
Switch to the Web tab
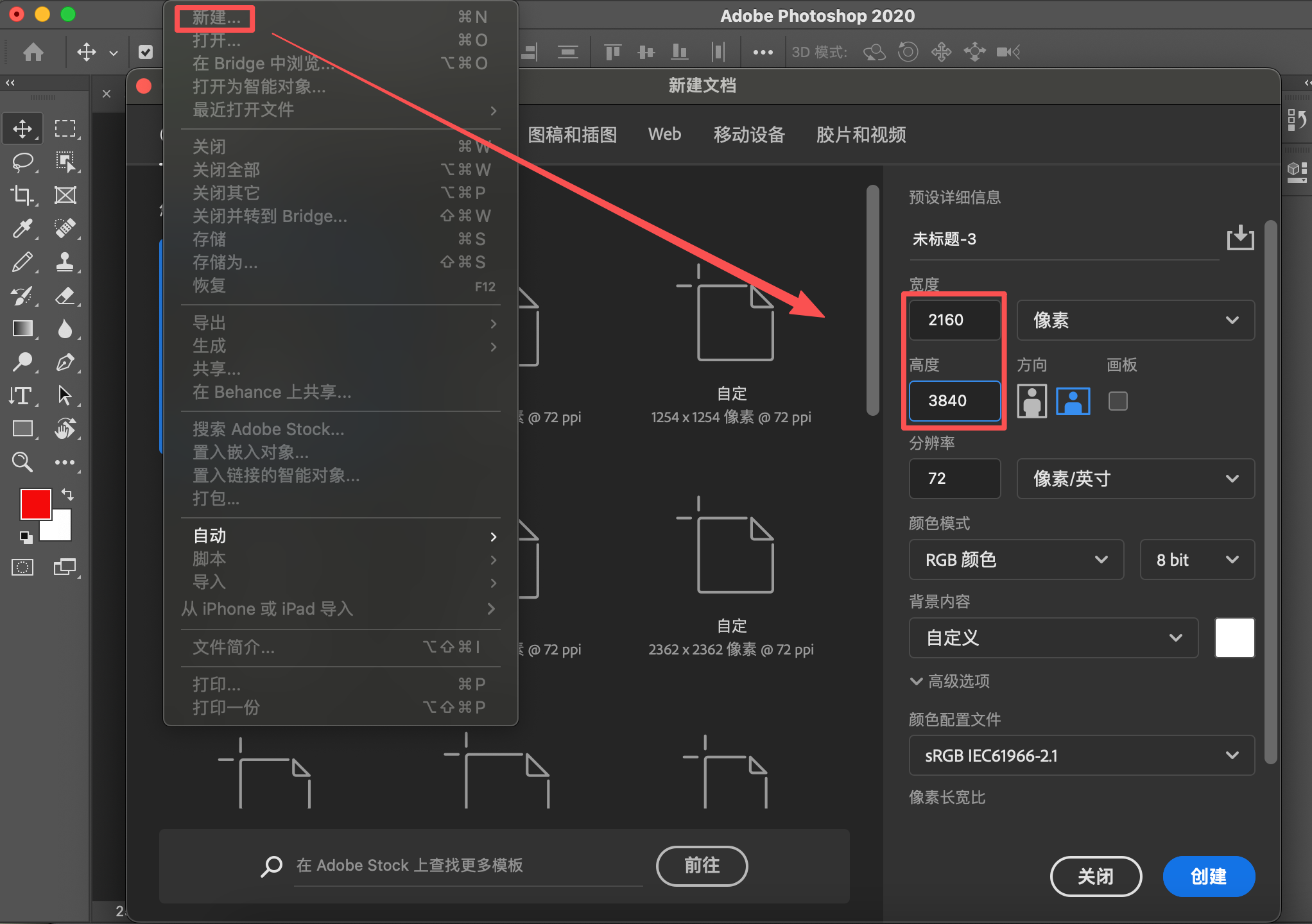664,135
